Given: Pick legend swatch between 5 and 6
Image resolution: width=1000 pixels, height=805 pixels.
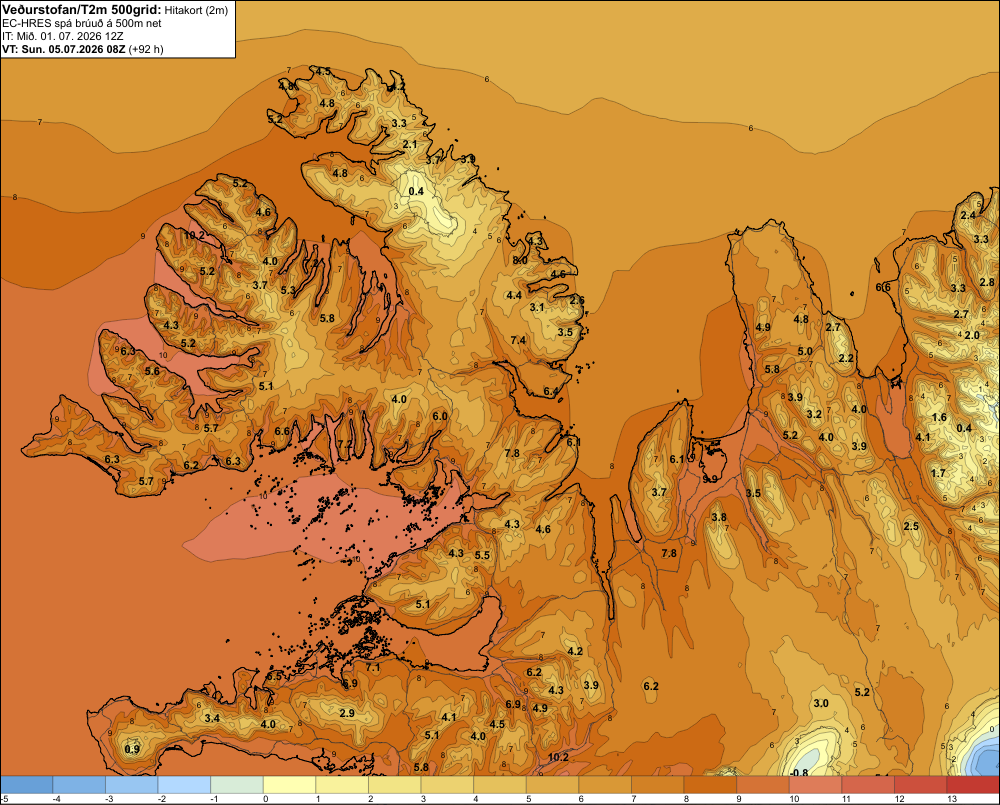Looking at the screenshot, I should [x=552, y=784].
